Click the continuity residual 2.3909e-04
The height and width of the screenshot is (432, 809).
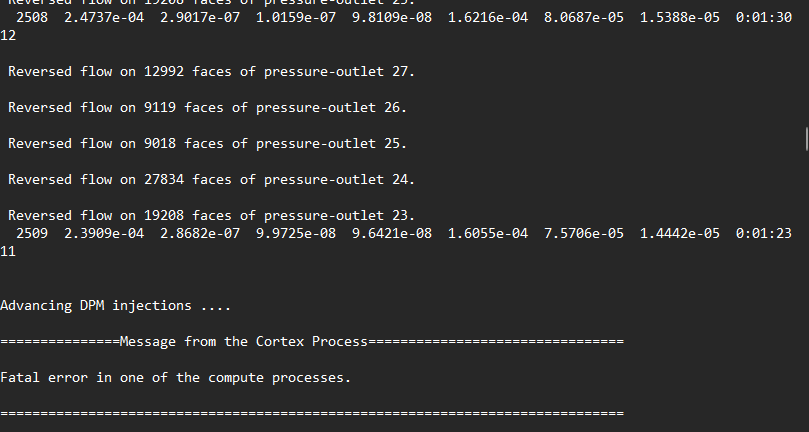point(104,233)
